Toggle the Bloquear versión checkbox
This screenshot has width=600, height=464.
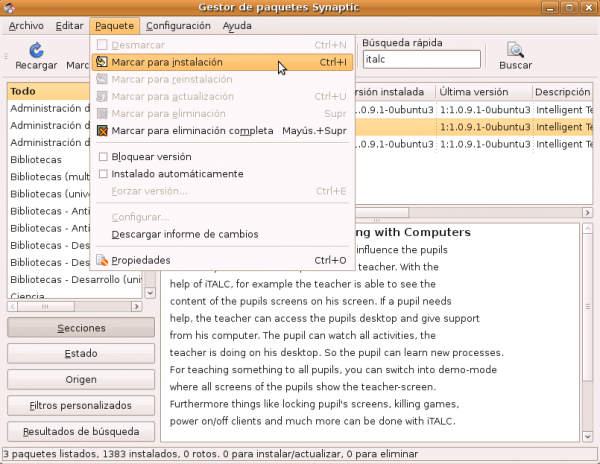point(102,157)
